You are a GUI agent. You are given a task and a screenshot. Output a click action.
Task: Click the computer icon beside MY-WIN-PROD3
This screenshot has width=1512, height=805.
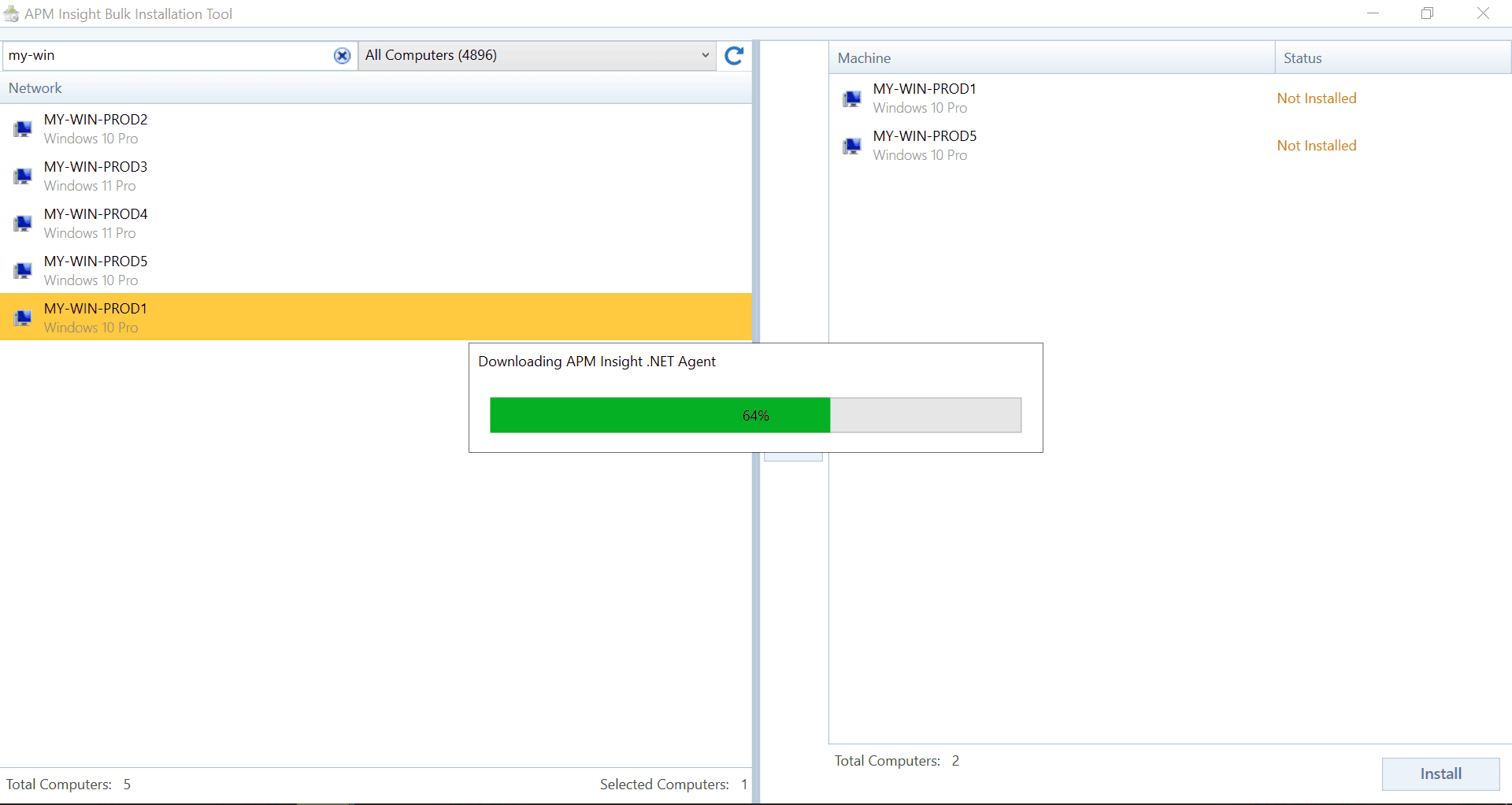pyautogui.click(x=23, y=176)
